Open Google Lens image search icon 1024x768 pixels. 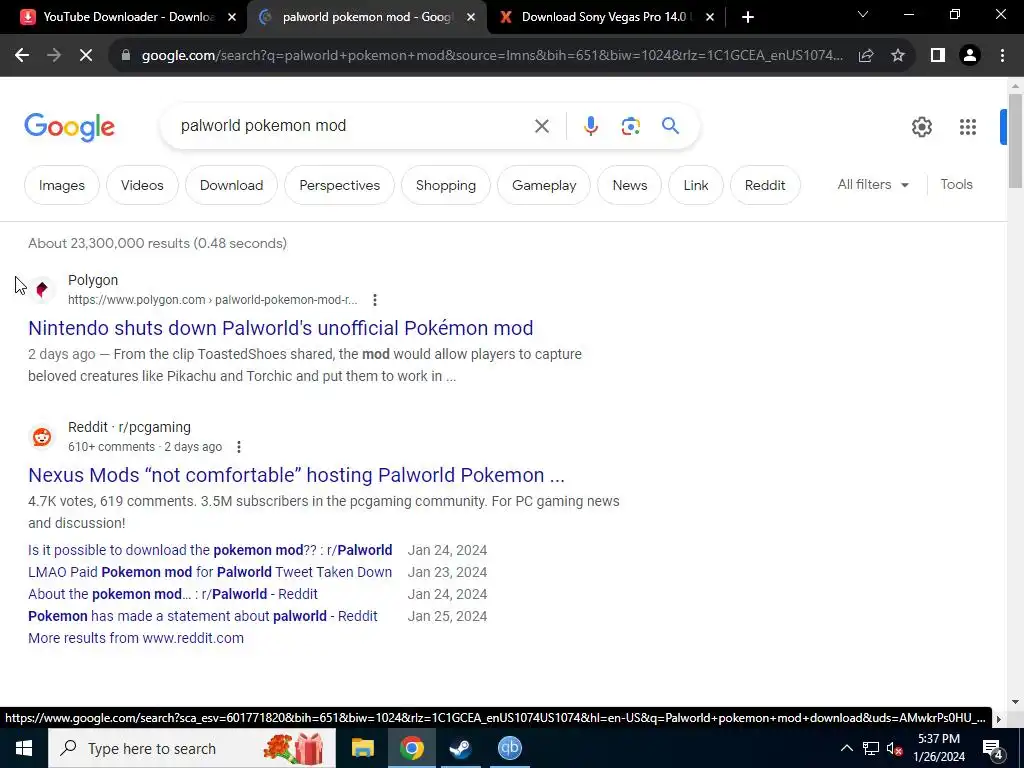(630, 126)
